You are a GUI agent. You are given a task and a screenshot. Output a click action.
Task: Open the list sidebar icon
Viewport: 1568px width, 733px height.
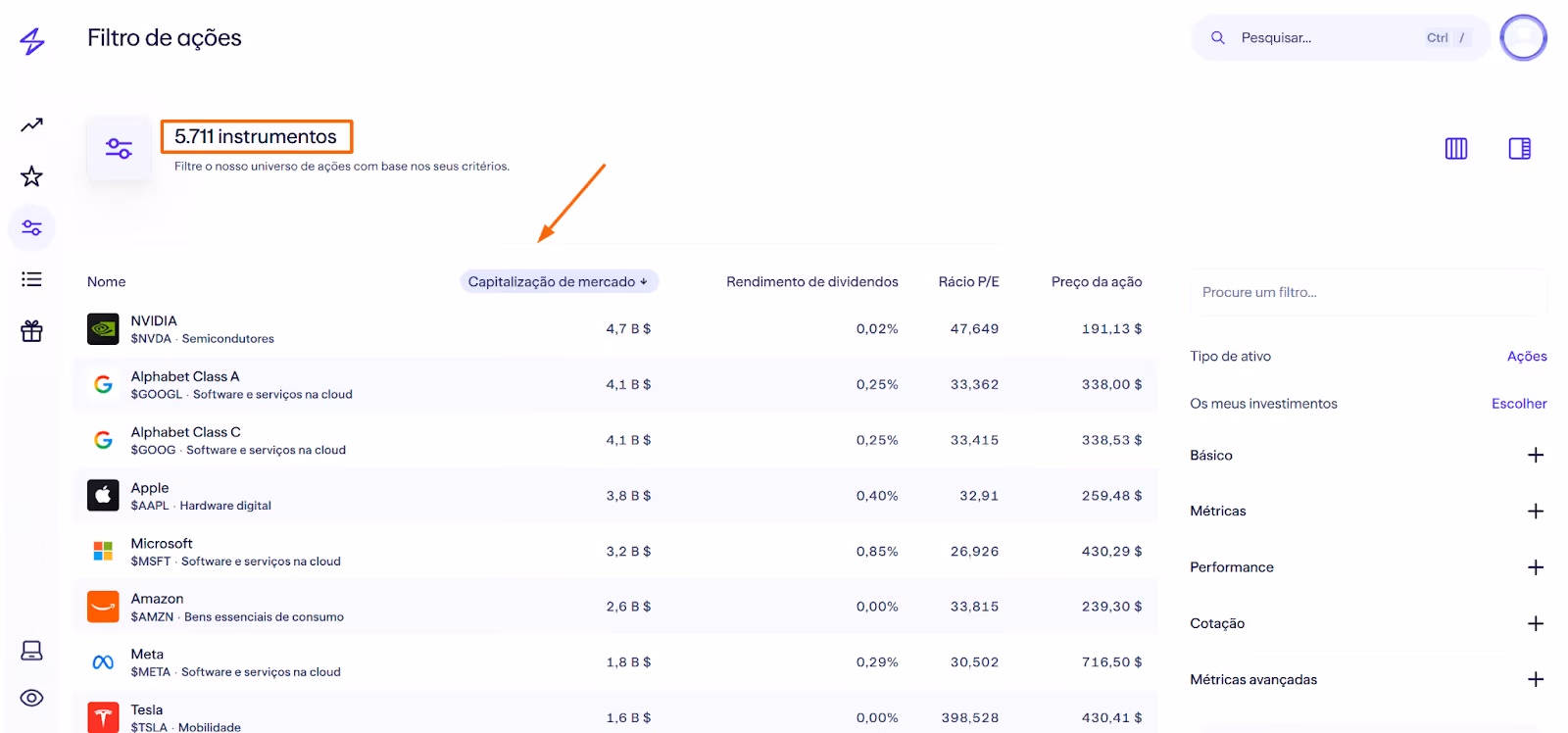[31, 279]
